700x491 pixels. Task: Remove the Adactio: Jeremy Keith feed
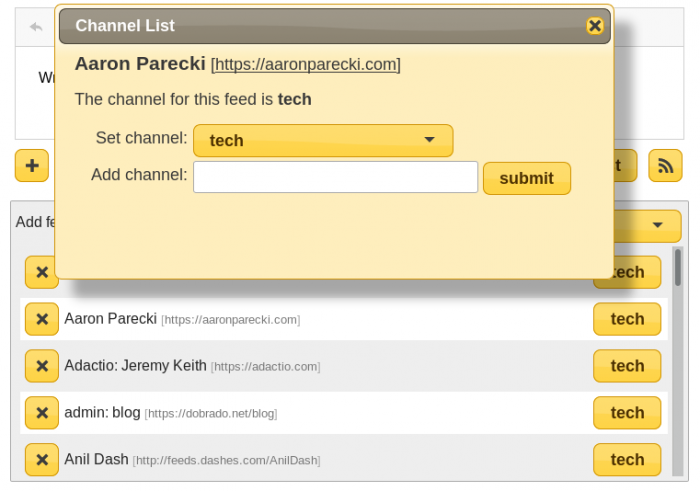click(42, 366)
